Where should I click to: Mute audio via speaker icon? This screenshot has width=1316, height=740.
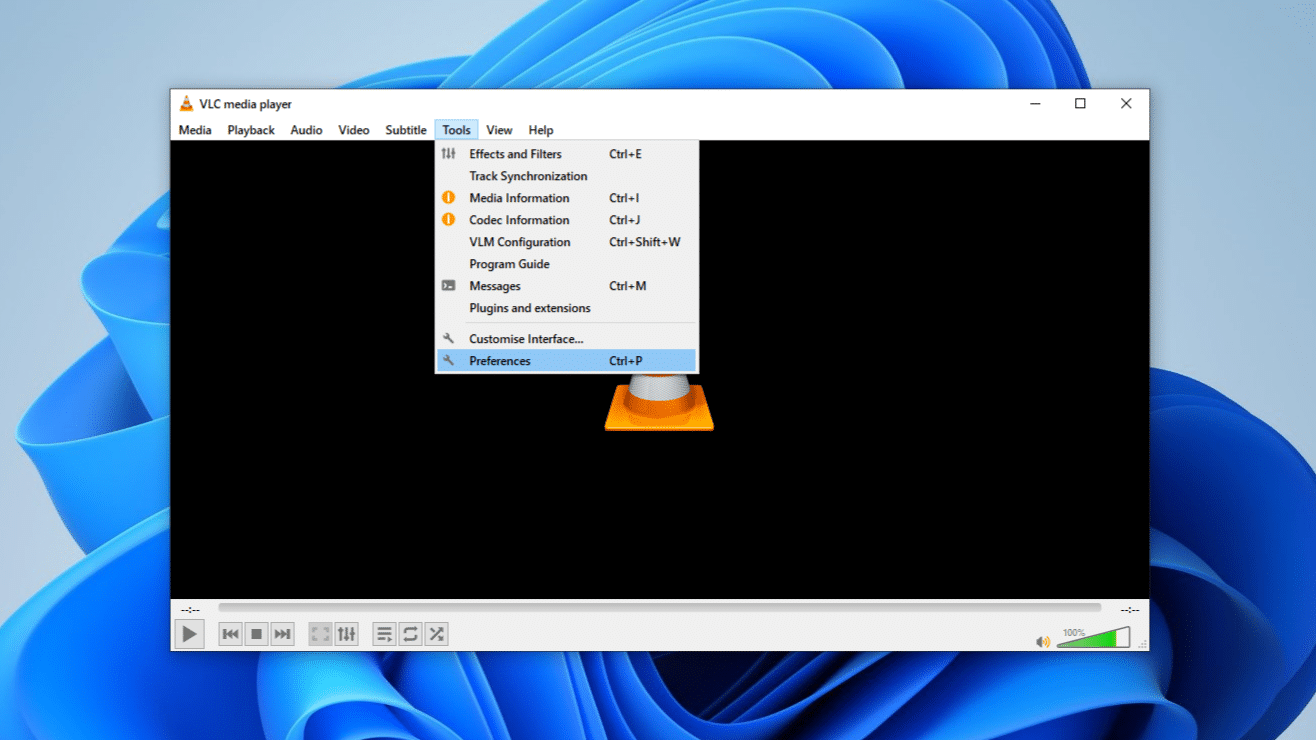point(1043,641)
